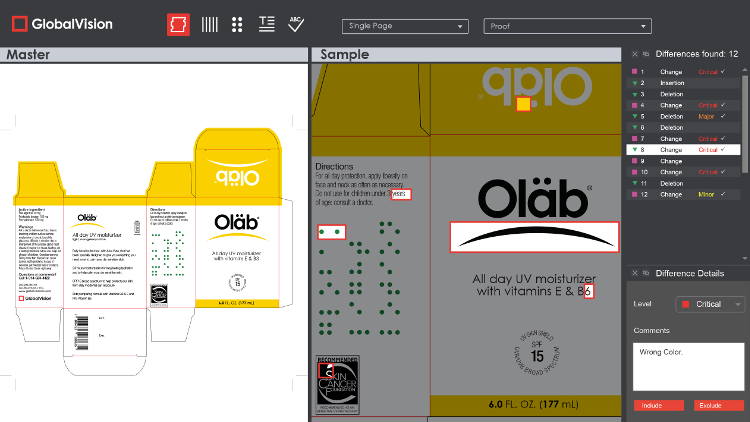Select difference 2 Insertion row
750x422 pixels.
683,83
